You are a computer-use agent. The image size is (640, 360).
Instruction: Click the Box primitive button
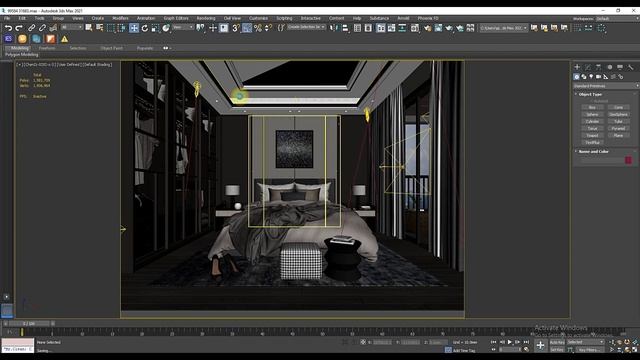[592, 107]
